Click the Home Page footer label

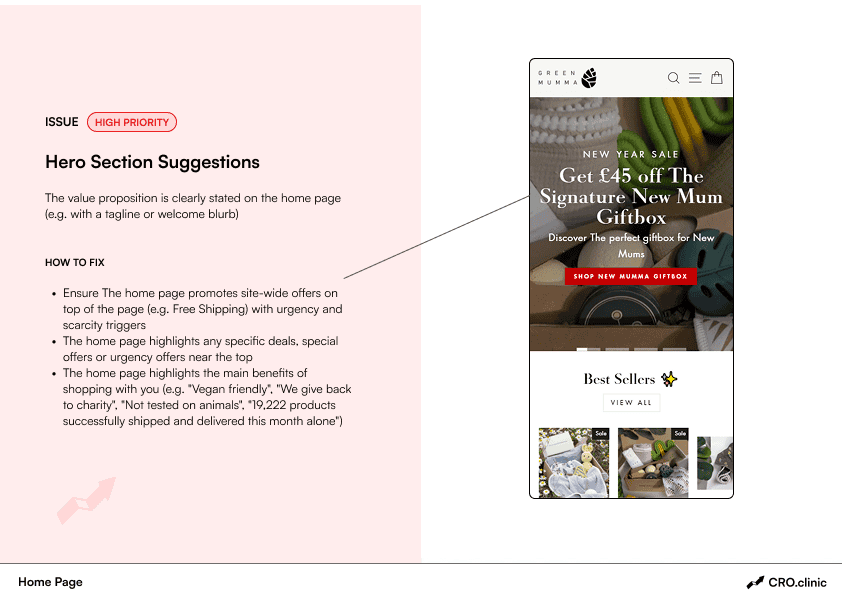(50, 582)
